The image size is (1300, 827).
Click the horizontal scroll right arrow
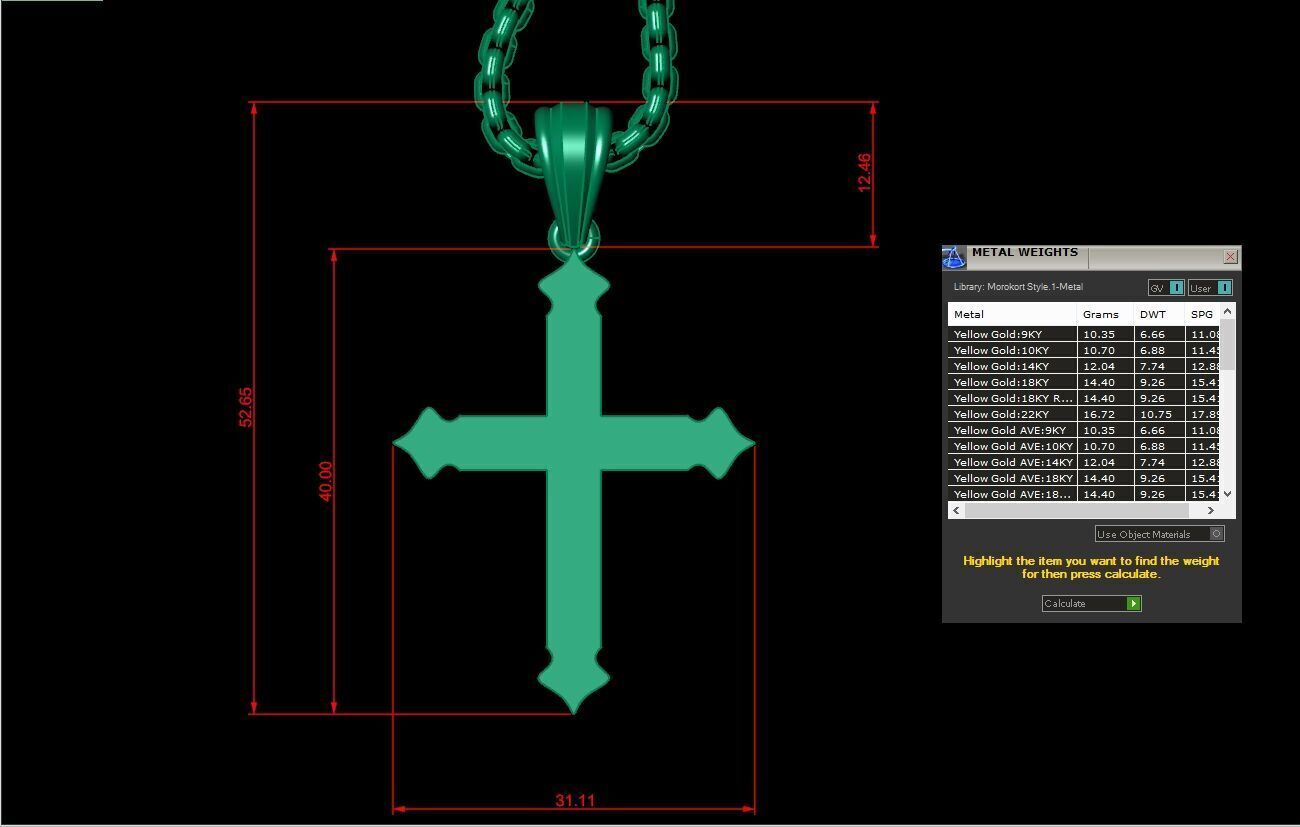point(1210,510)
